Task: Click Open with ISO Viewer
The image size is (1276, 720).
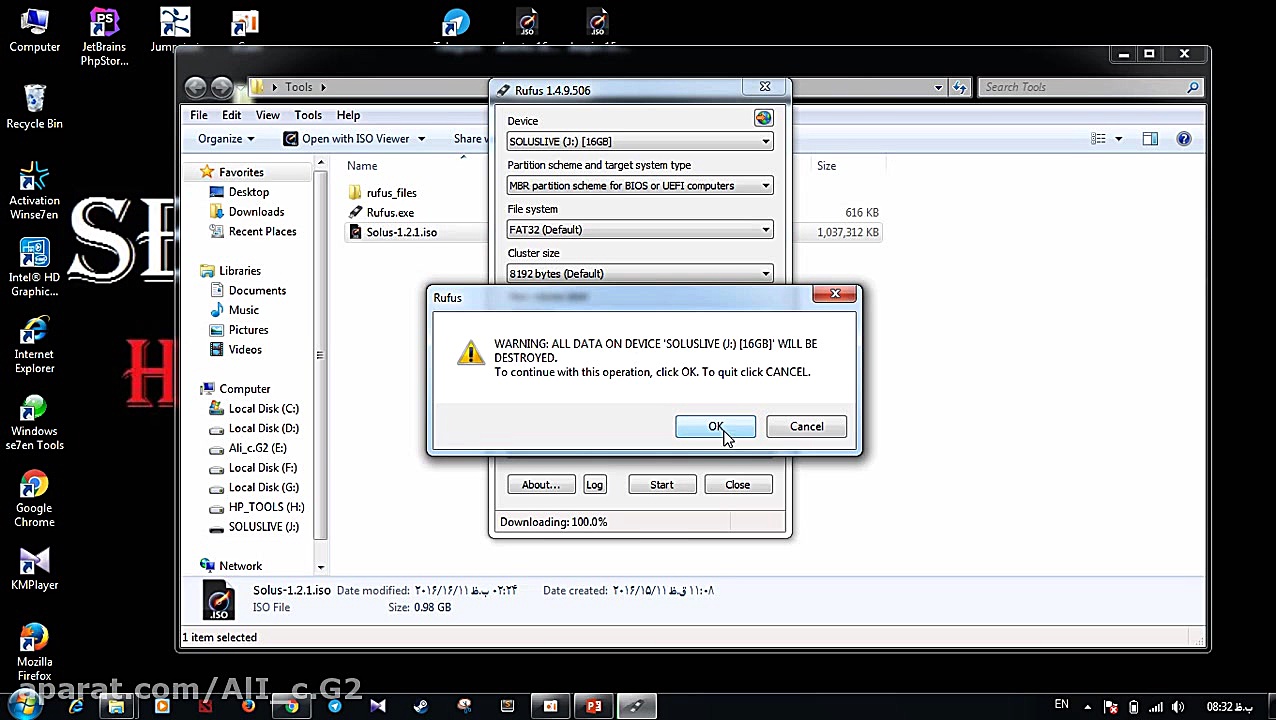Action: coord(346,139)
